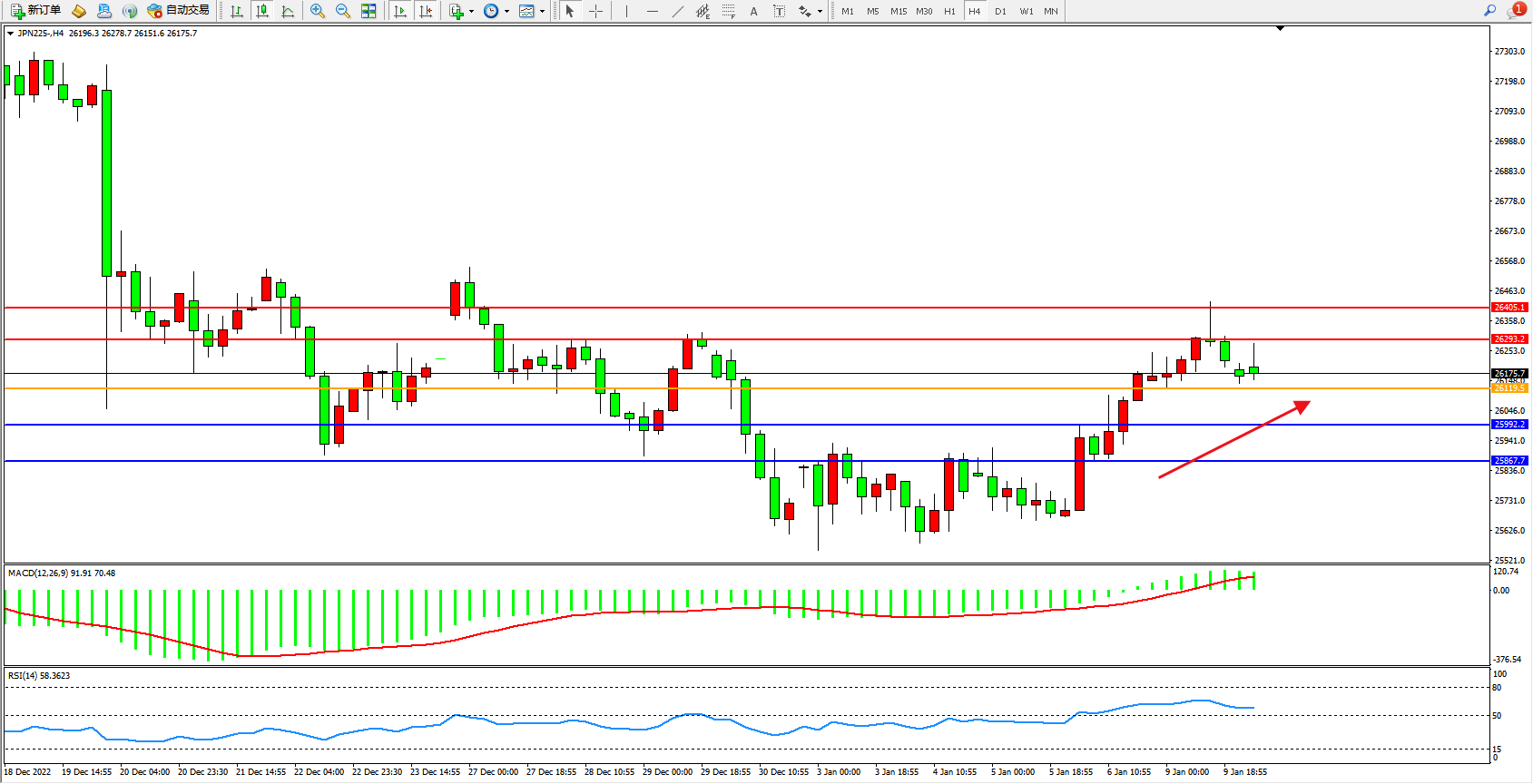Select the crosshair tool
The width and height of the screenshot is (1533, 784).
595,11
